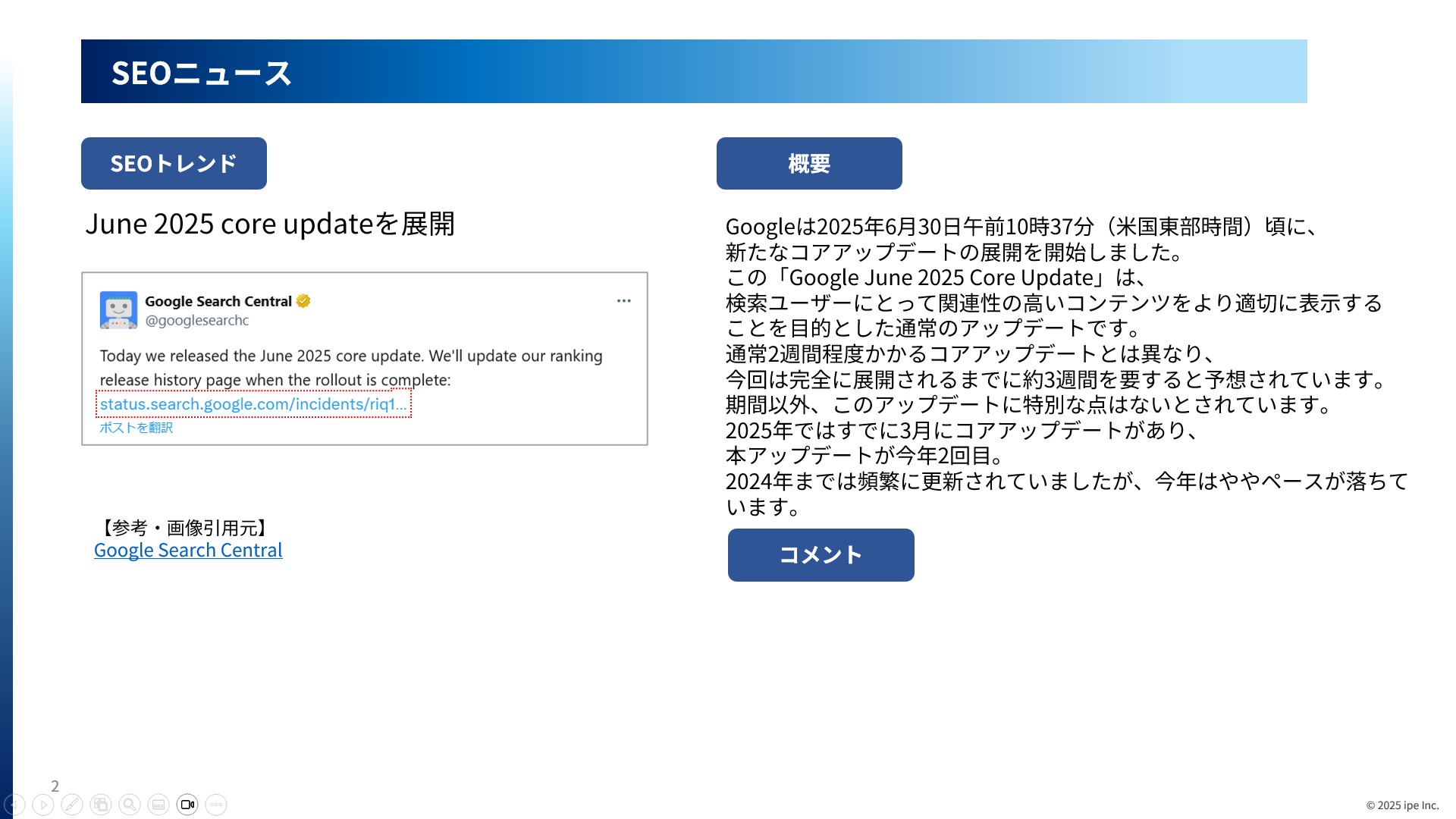Screen dimensions: 1456x819
Task: Toggle the camera icon in slideshow
Action: click(x=187, y=805)
